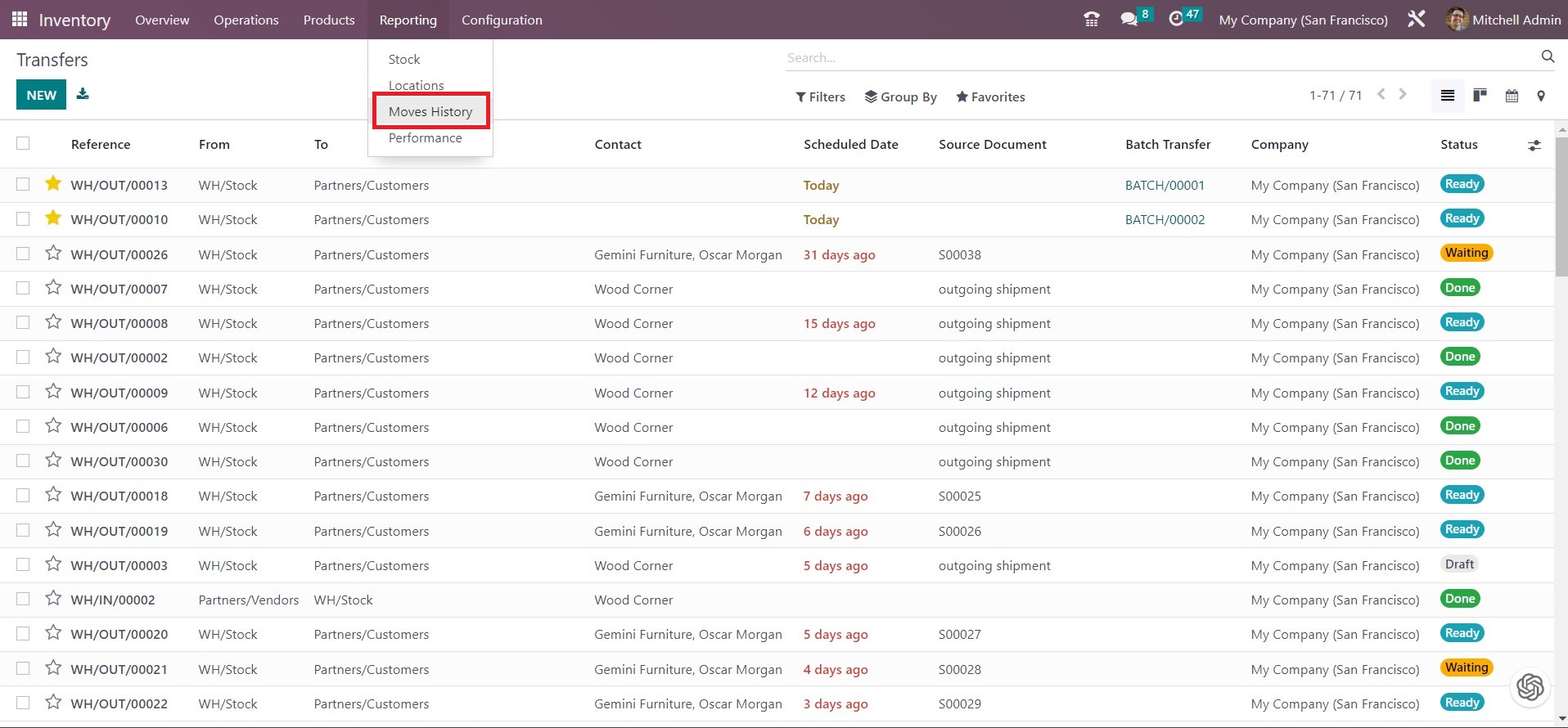Click Waiting status of WH/OUT/00021
Image resolution: width=1568 pixels, height=728 pixels.
point(1467,667)
